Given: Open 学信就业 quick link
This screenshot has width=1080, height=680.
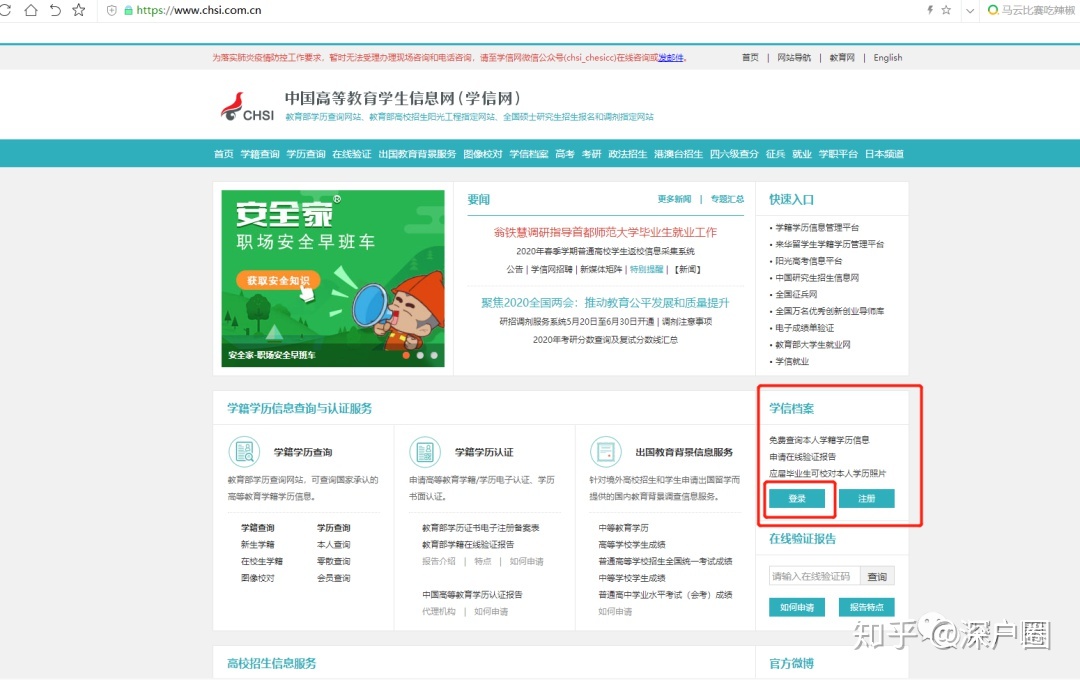Looking at the screenshot, I should click(x=792, y=361).
